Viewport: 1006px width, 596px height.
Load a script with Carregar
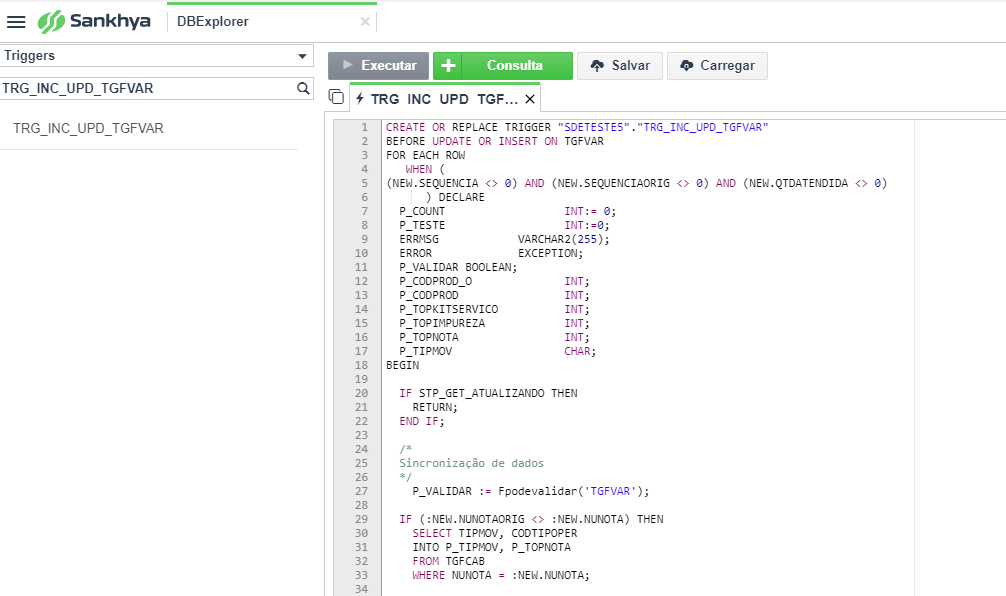click(717, 65)
